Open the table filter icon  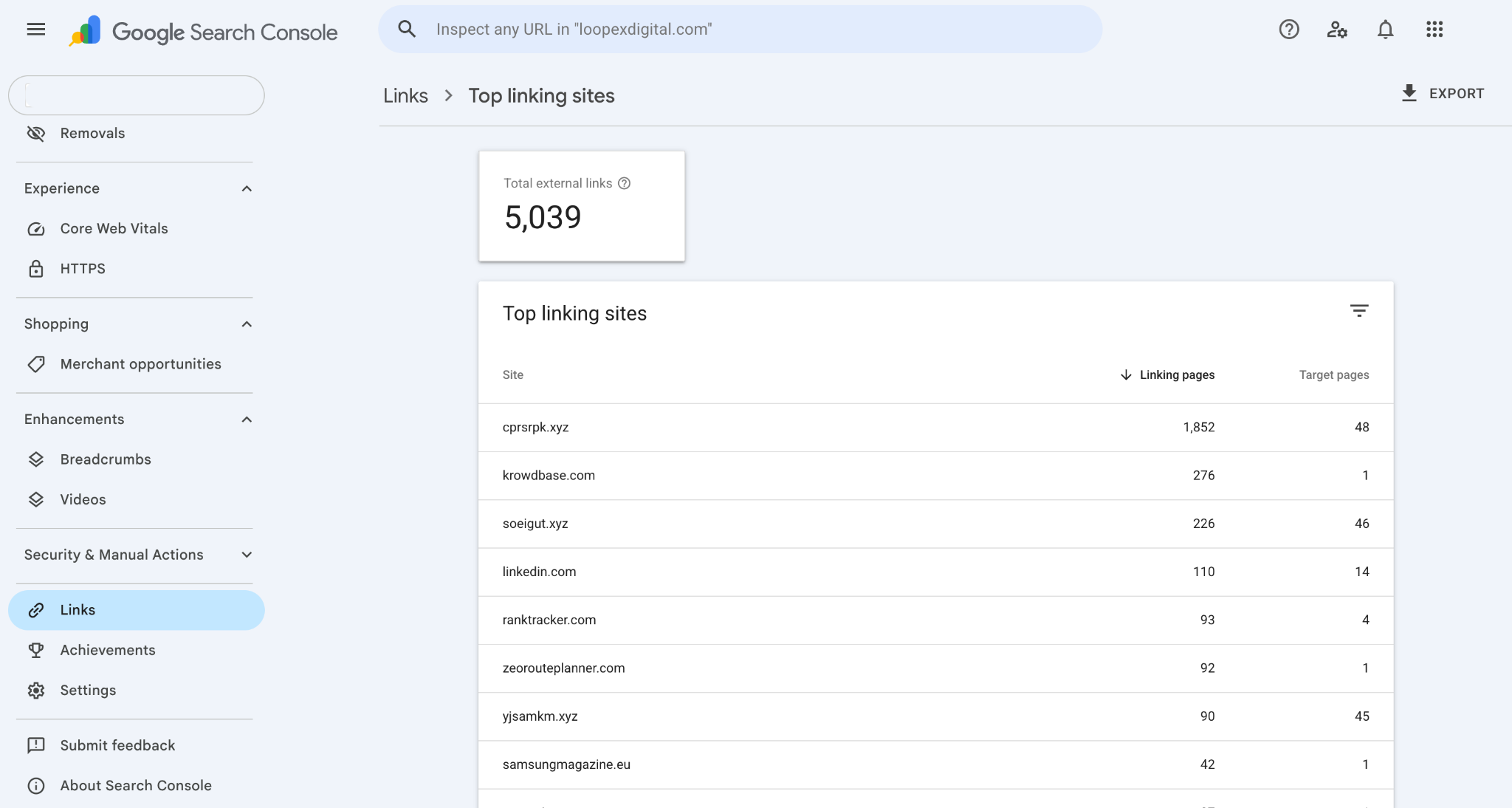pyautogui.click(x=1359, y=311)
